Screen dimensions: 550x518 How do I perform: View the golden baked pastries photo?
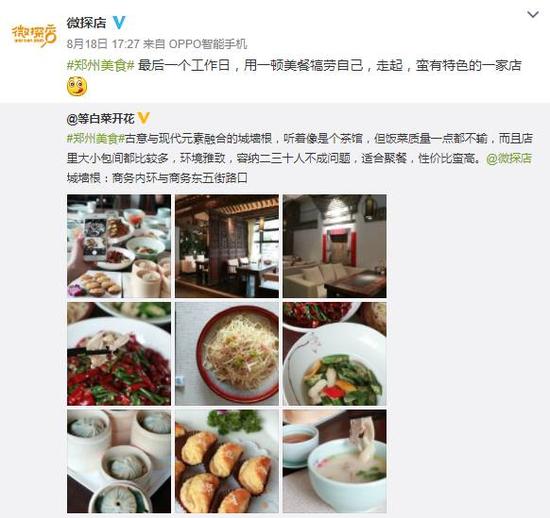pos(227,462)
